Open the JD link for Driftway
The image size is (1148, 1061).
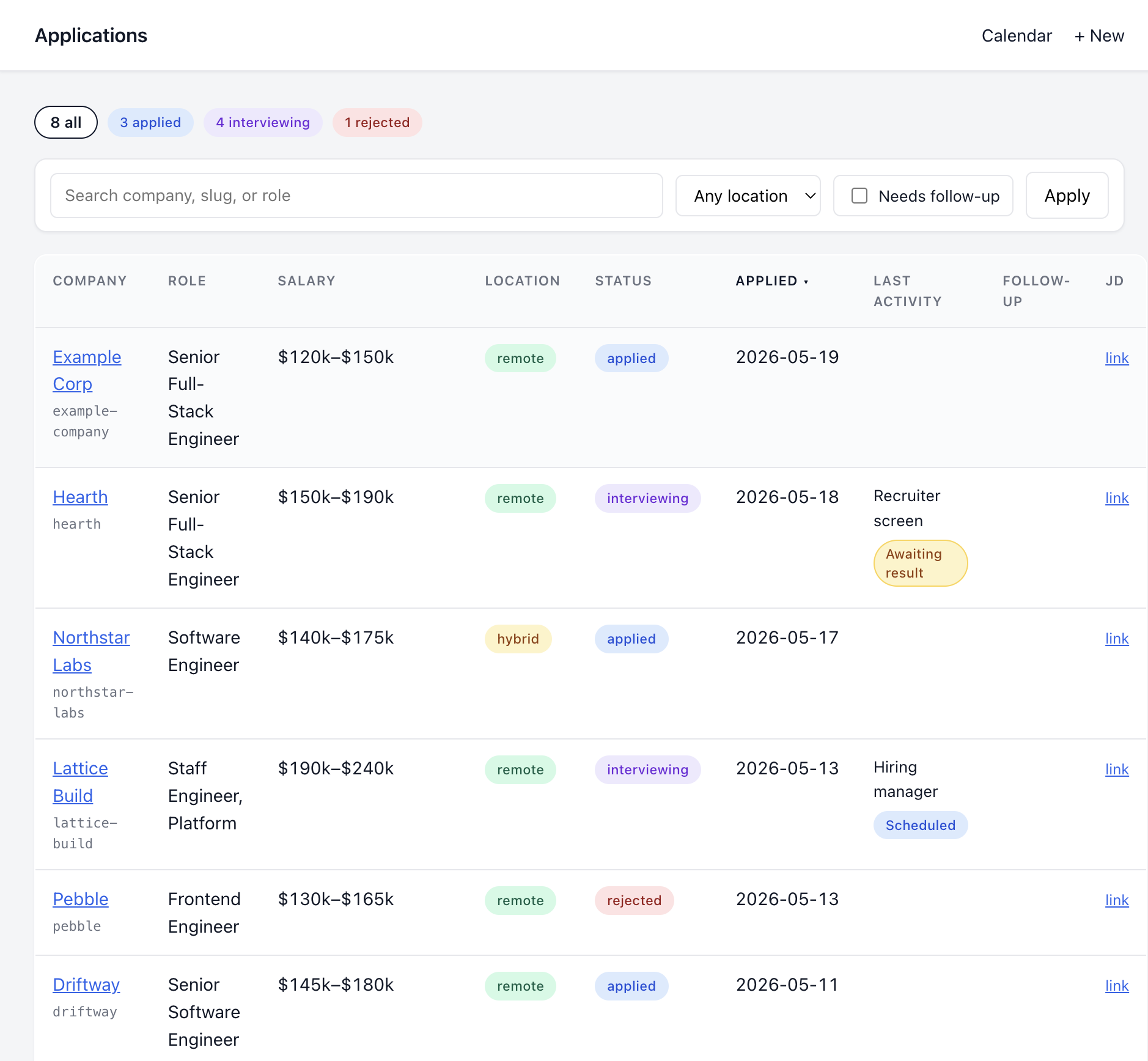point(1116,985)
